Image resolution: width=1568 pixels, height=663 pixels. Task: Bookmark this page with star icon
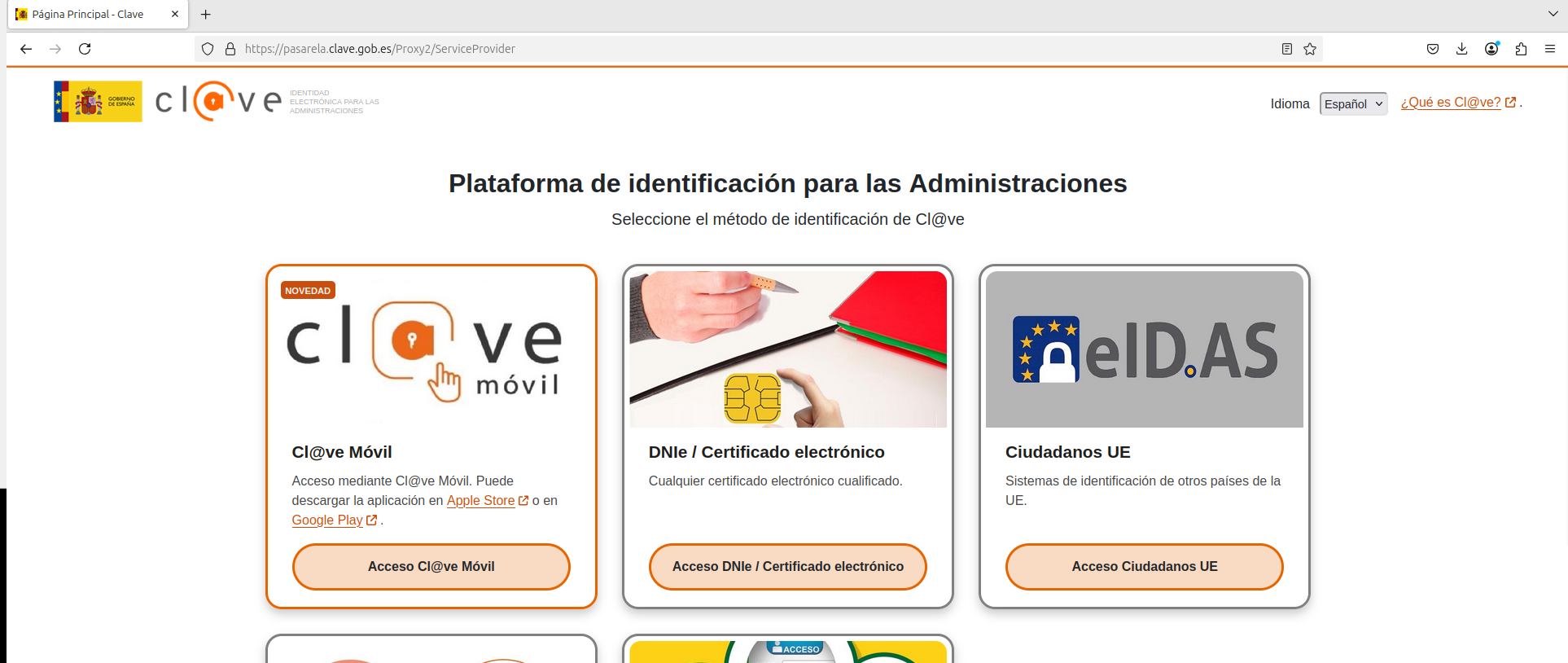(1310, 49)
